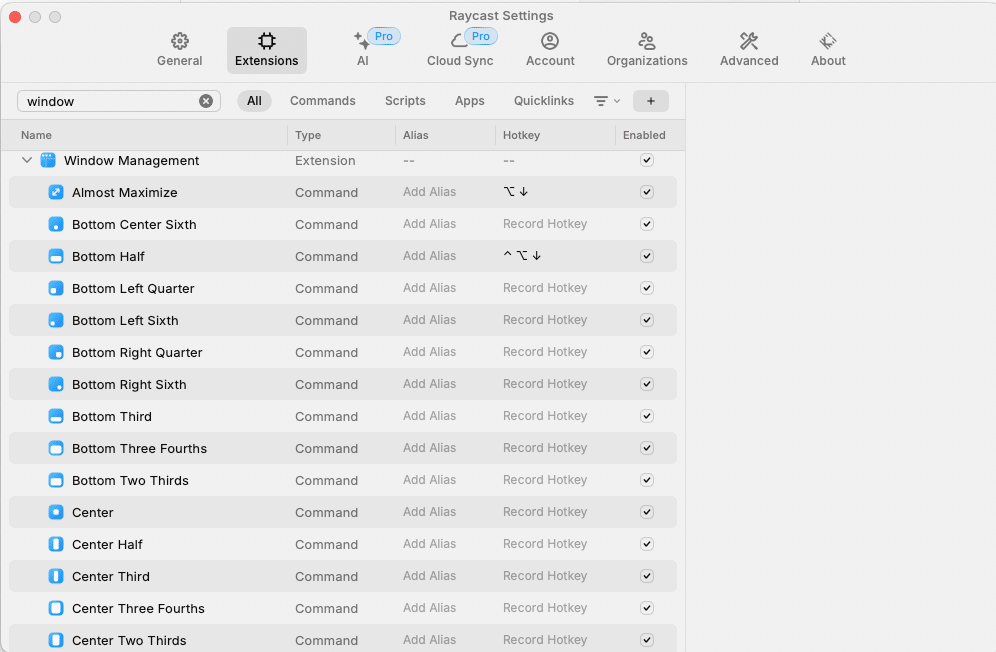Click the Center command icon
Screen dimensions: 996x652
56,512
